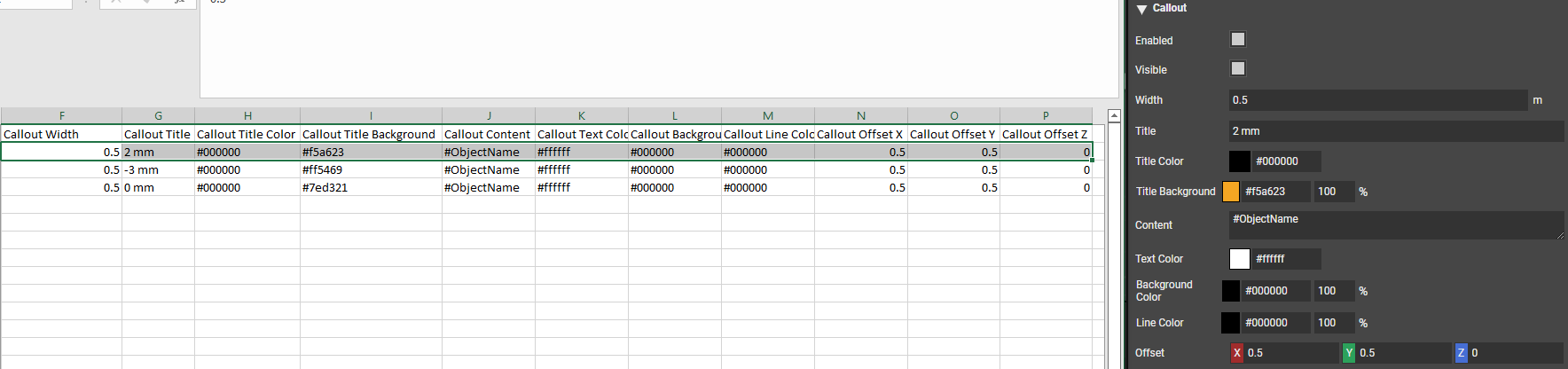Screen dimensions: 1568x369
Task: Edit the Offset Y value 0.5 field
Action: tap(1403, 353)
